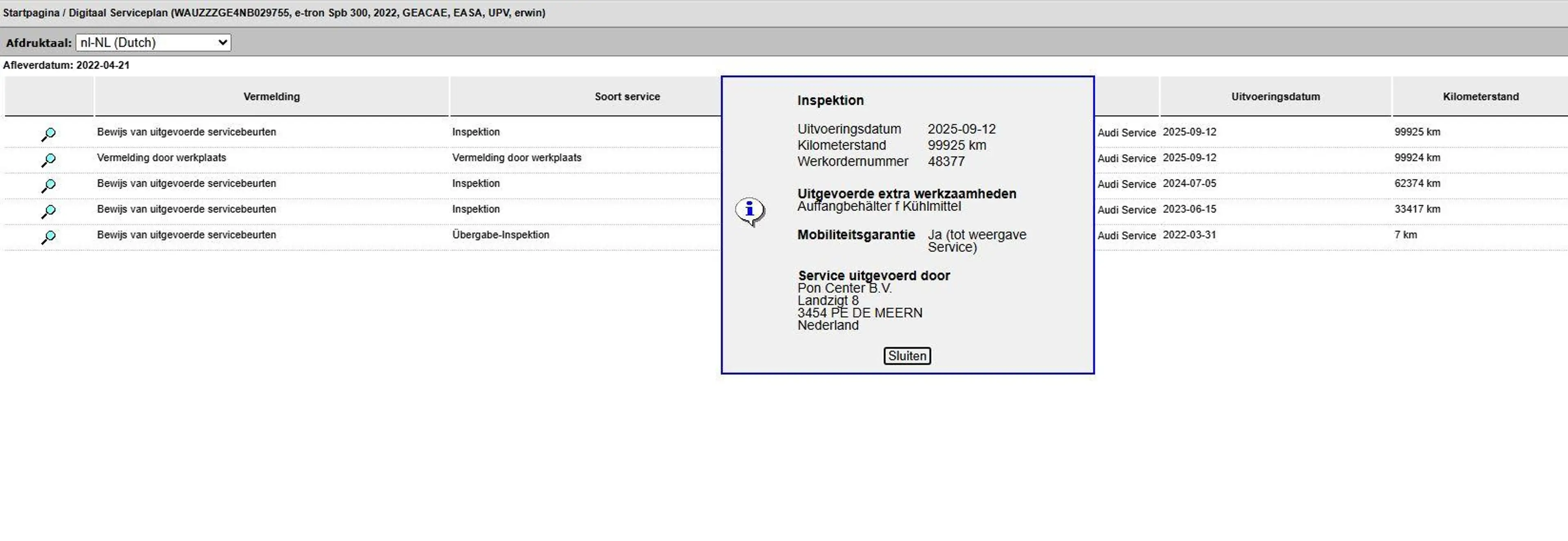Click Auffangbehälter f Kühlmittel text

[x=879, y=206]
